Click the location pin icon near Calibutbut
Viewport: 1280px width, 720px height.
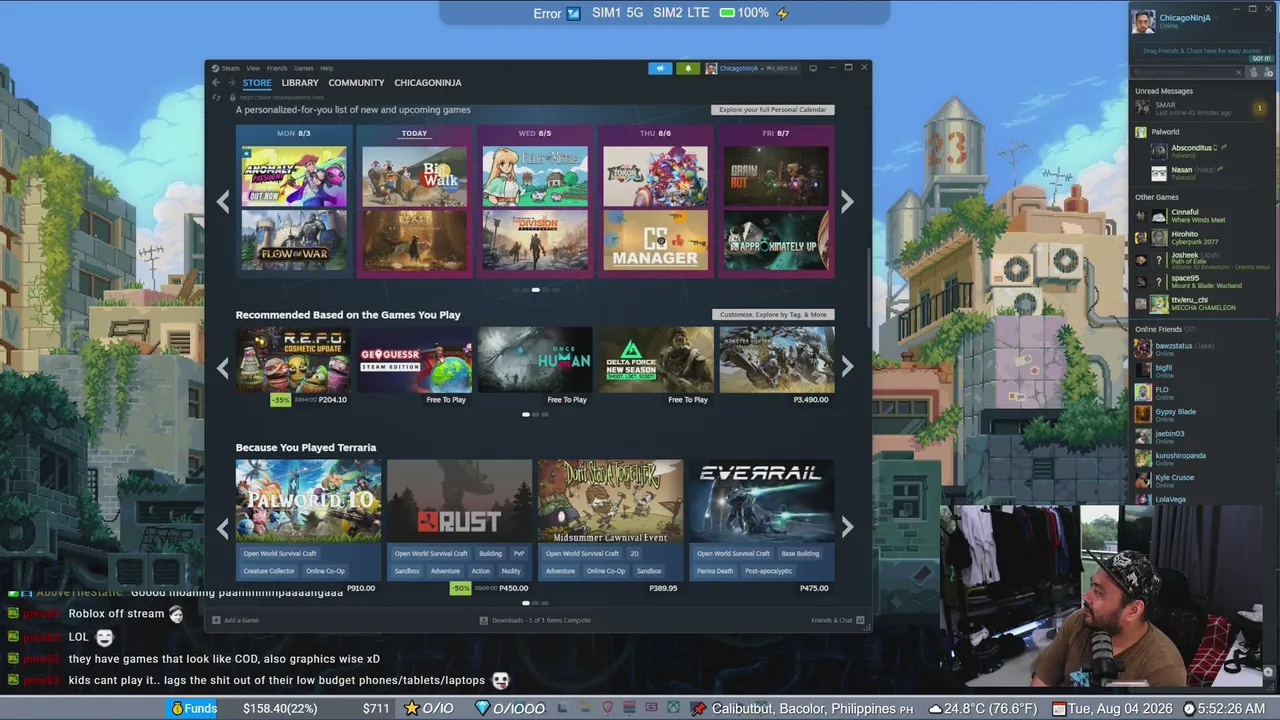(699, 708)
